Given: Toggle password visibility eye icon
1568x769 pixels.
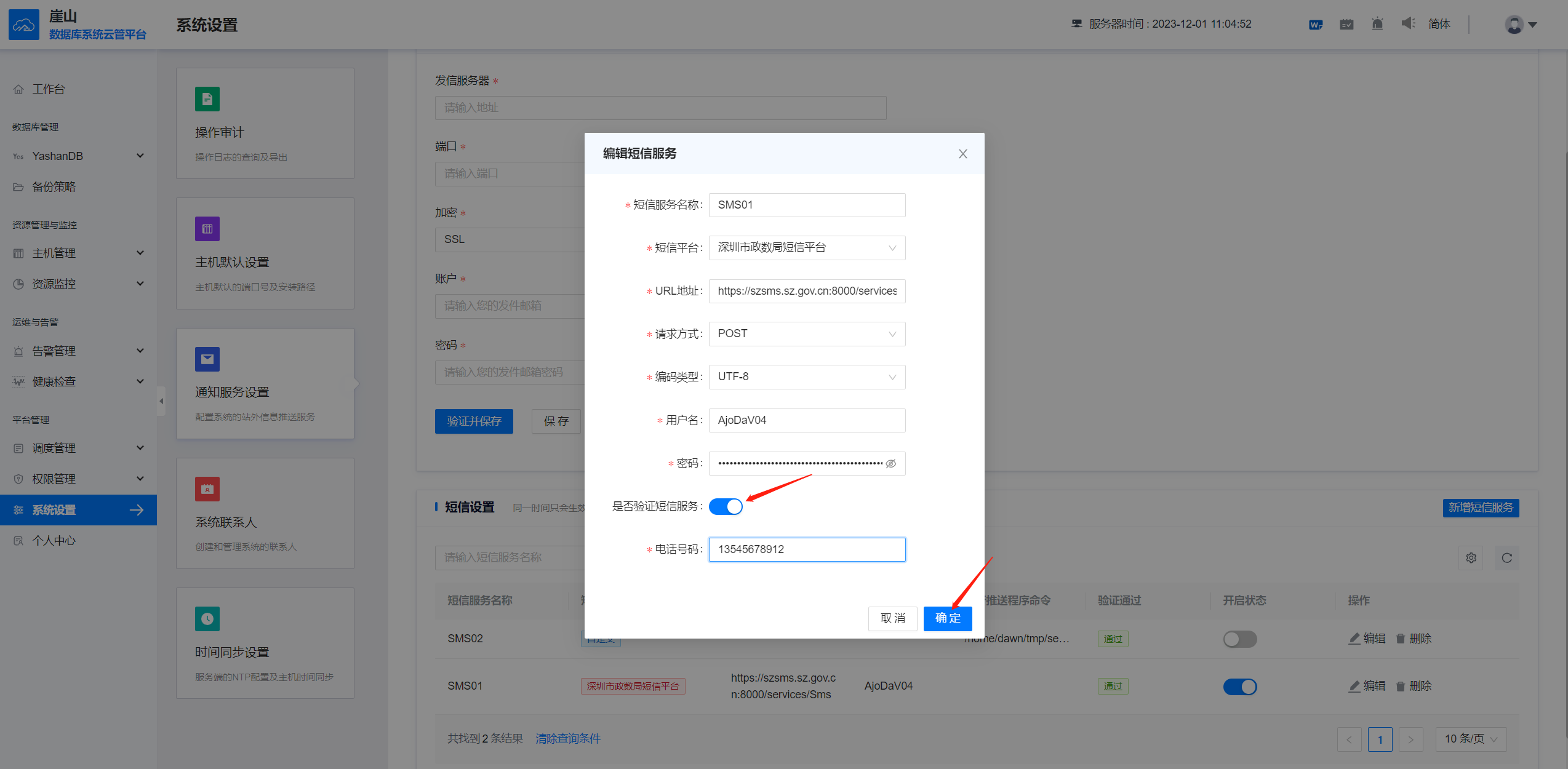Looking at the screenshot, I should click(890, 463).
